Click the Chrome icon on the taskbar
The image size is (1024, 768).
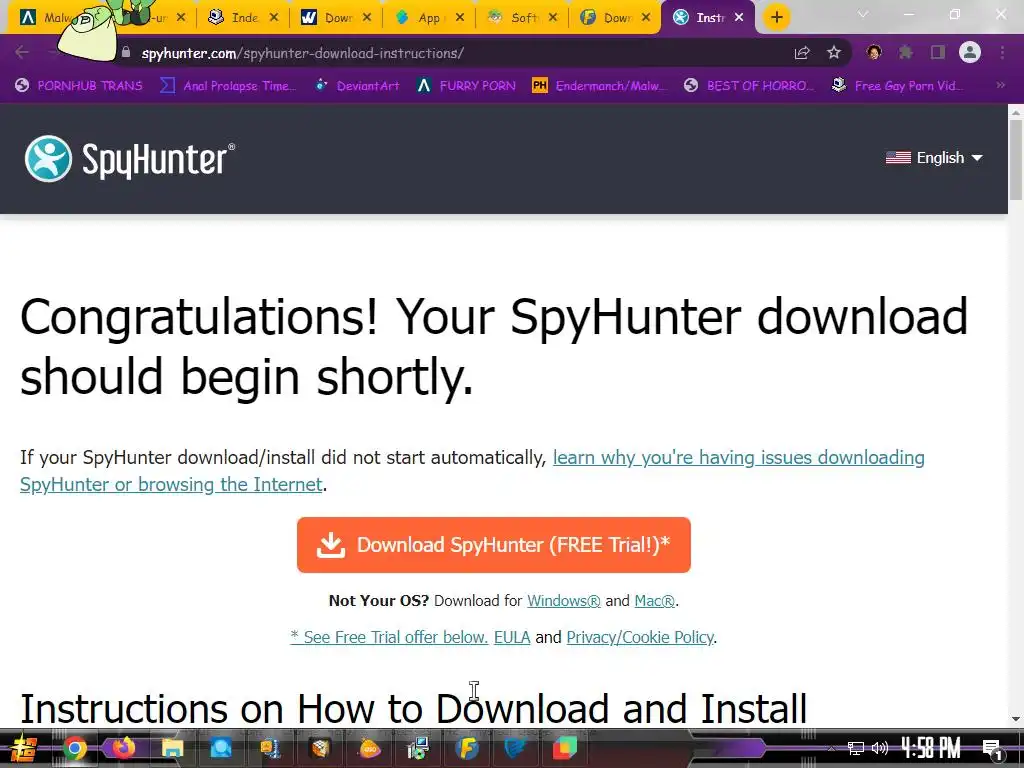click(x=74, y=748)
